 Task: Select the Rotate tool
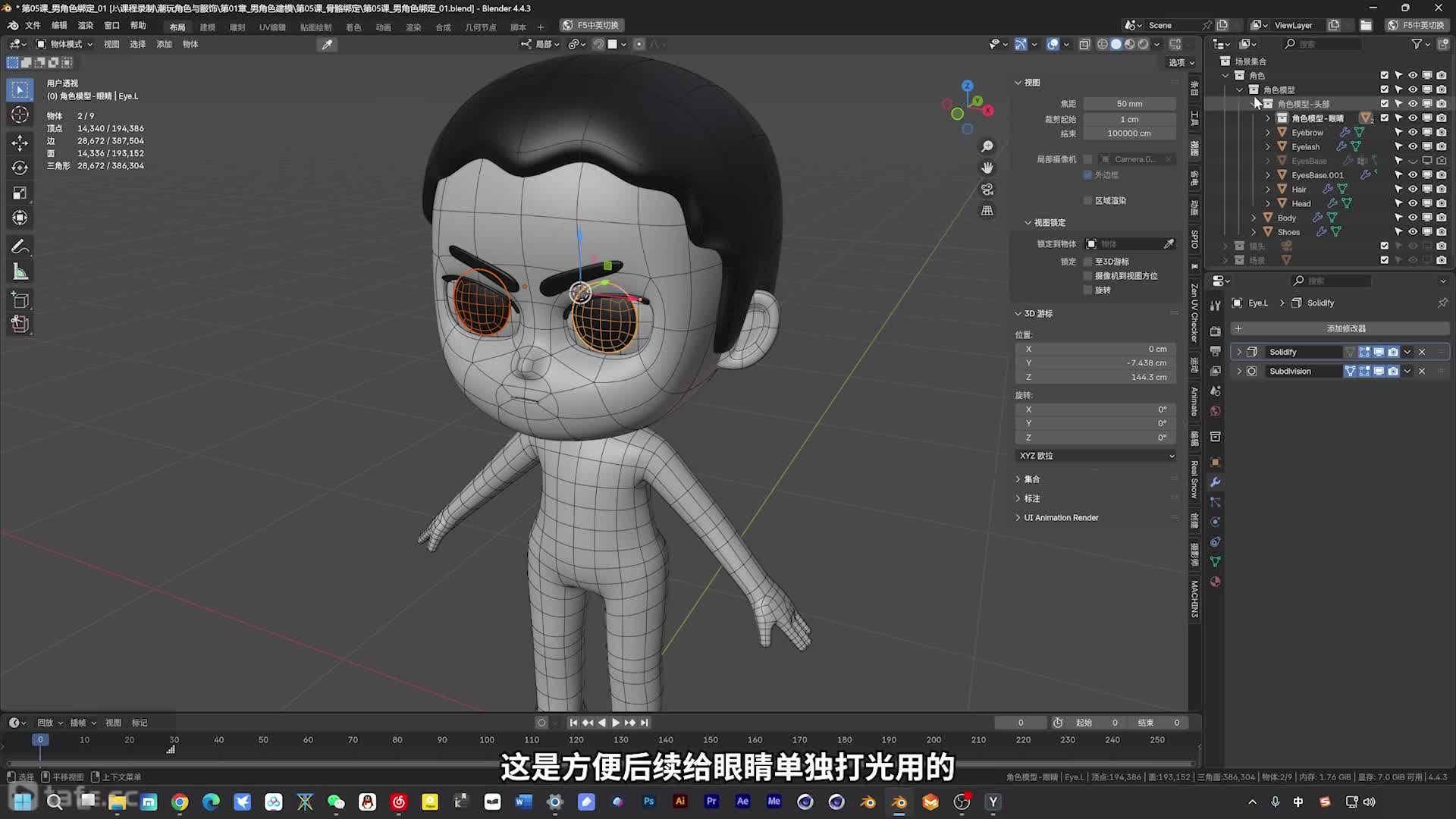pos(20,168)
